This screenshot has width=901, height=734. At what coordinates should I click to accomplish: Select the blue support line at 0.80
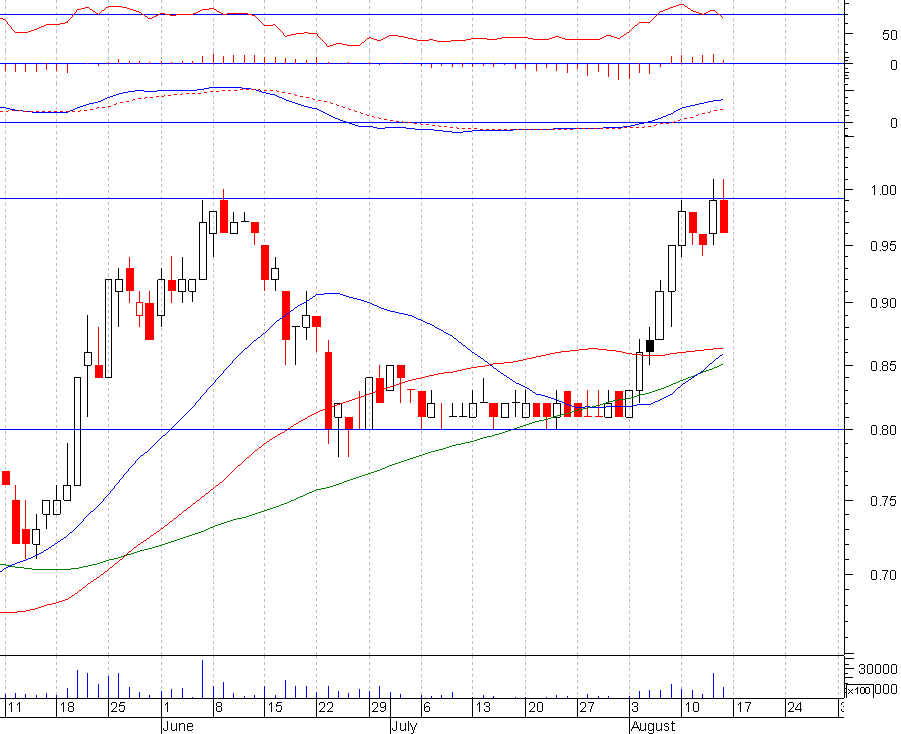pyautogui.click(x=422, y=429)
